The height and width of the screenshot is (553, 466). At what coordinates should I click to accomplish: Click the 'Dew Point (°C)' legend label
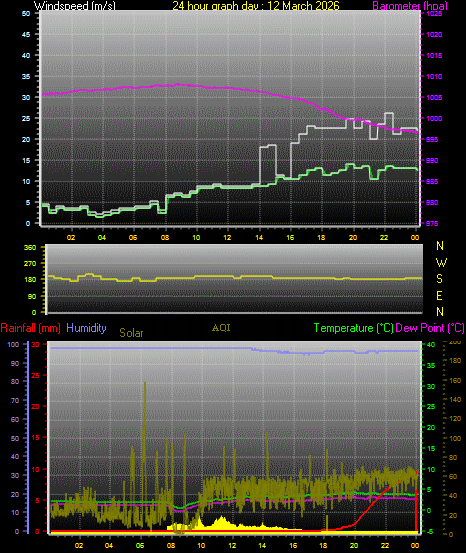click(430, 328)
